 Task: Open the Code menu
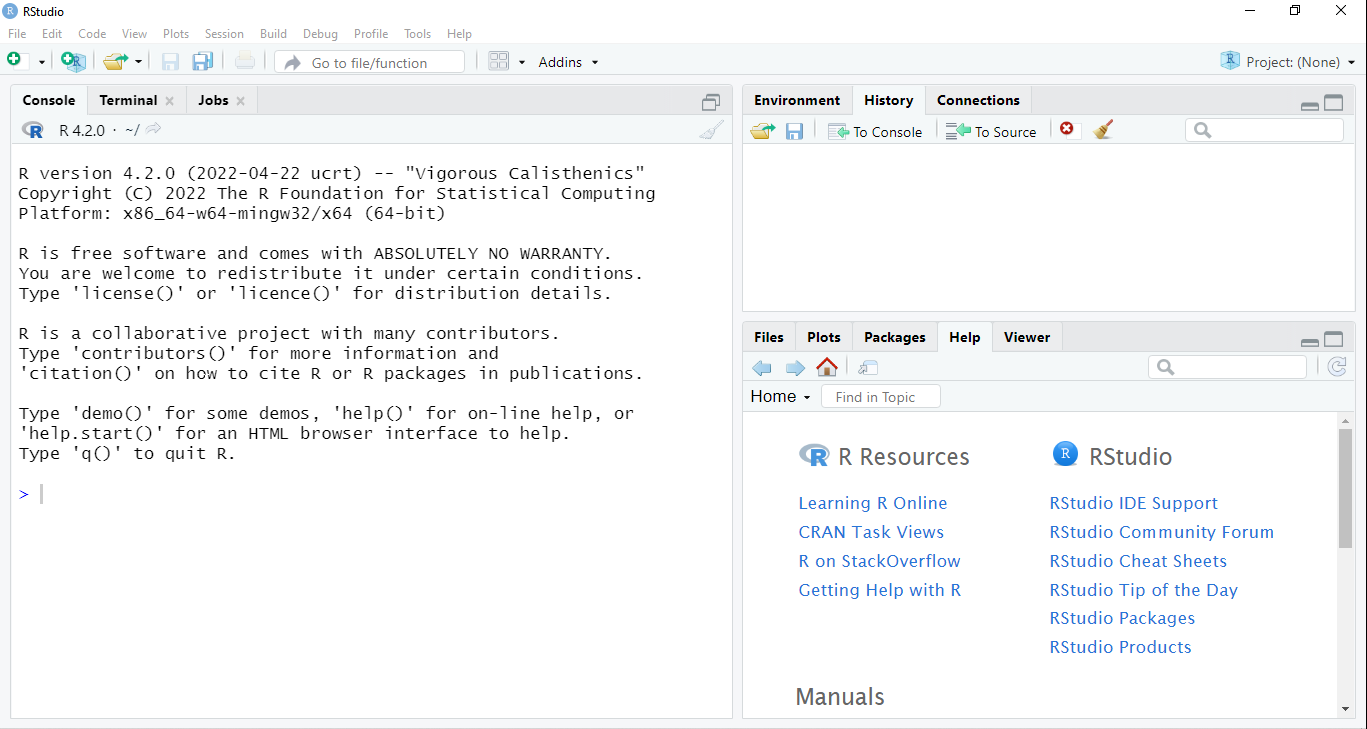pos(92,34)
